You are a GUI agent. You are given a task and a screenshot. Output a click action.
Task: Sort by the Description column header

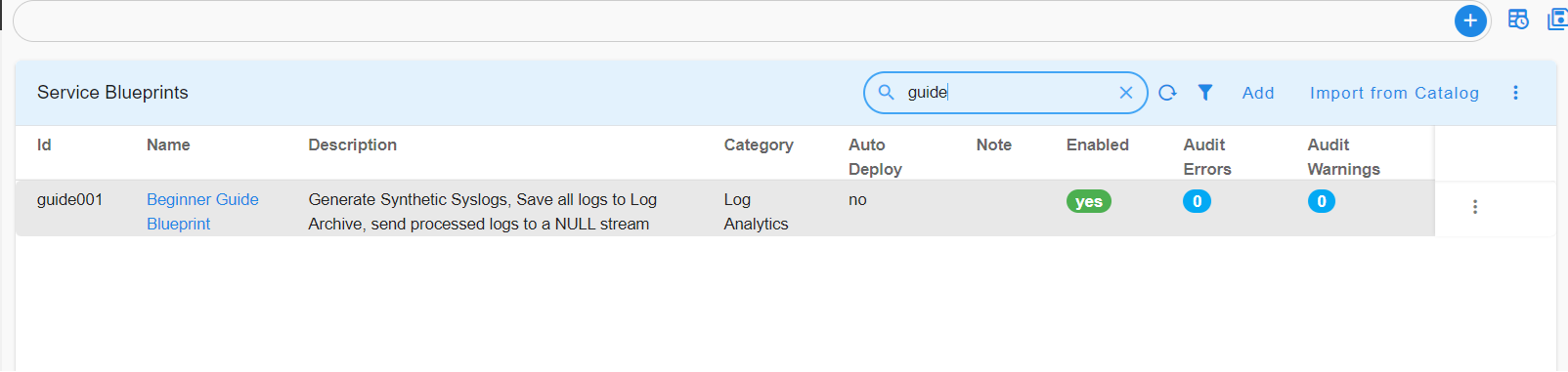click(x=352, y=145)
